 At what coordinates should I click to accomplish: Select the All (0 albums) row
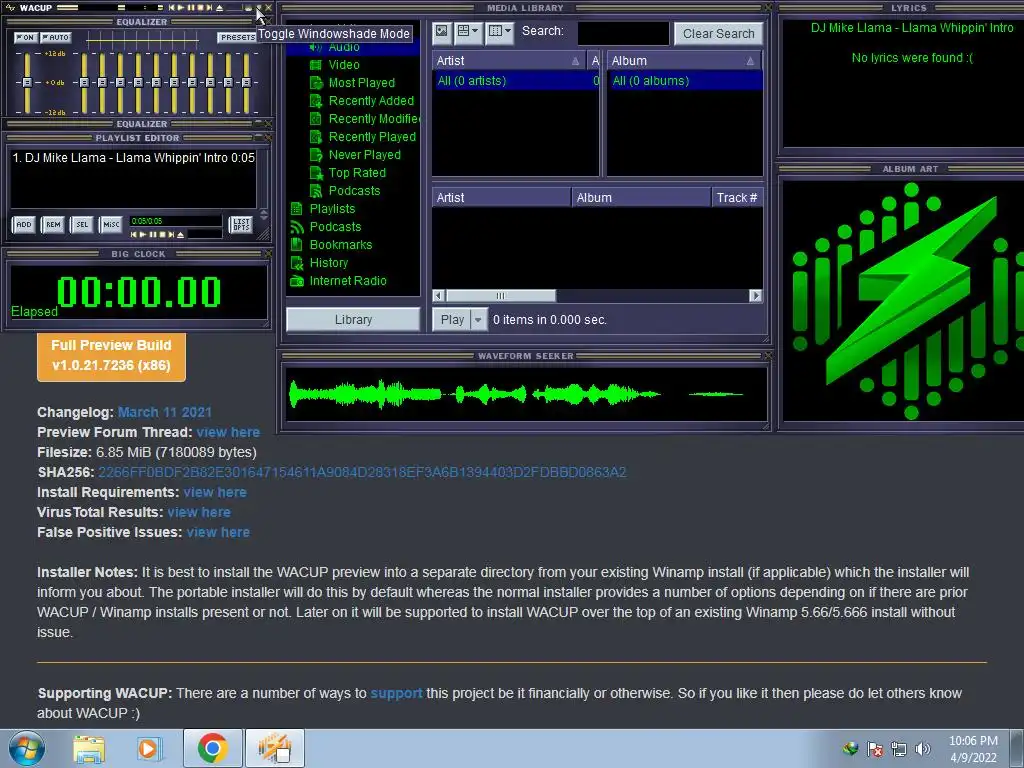[x=684, y=81]
